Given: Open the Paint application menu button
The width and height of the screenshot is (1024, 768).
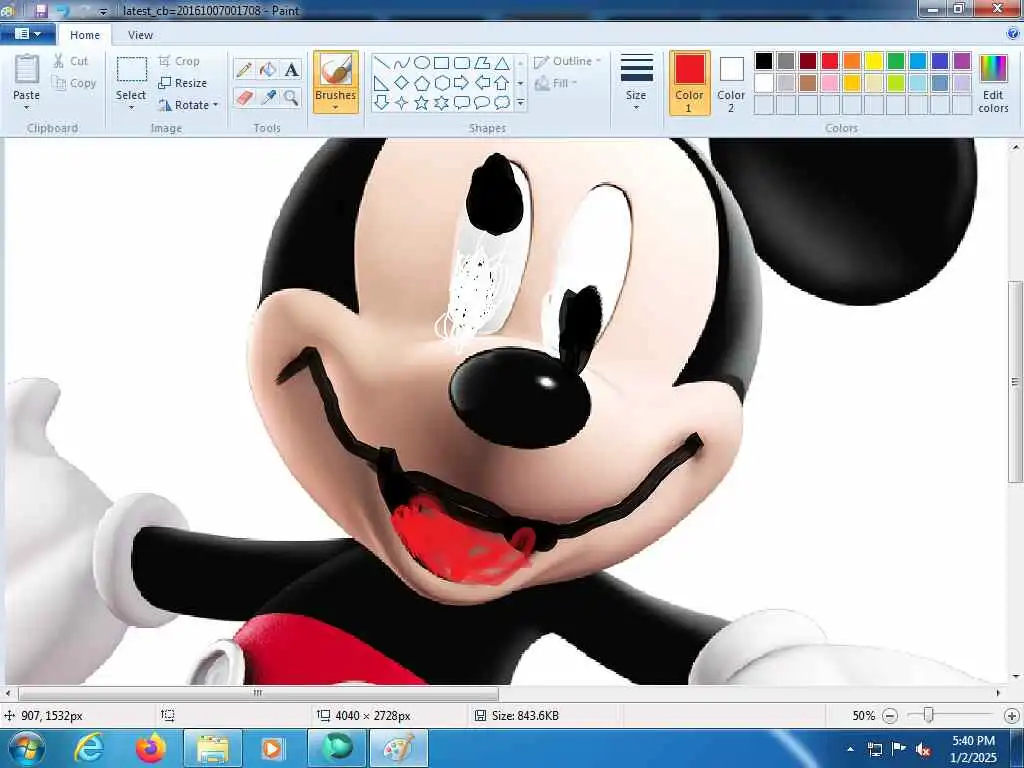Looking at the screenshot, I should tap(27, 34).
